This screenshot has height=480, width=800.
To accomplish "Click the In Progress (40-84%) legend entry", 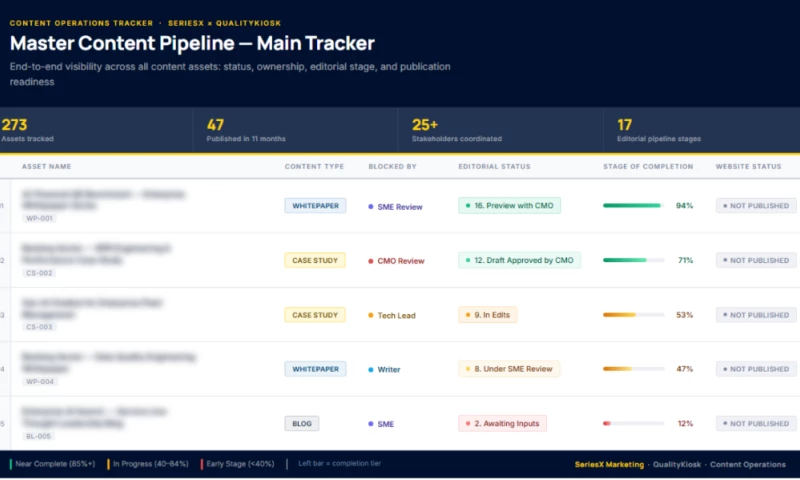I will click(x=148, y=464).
